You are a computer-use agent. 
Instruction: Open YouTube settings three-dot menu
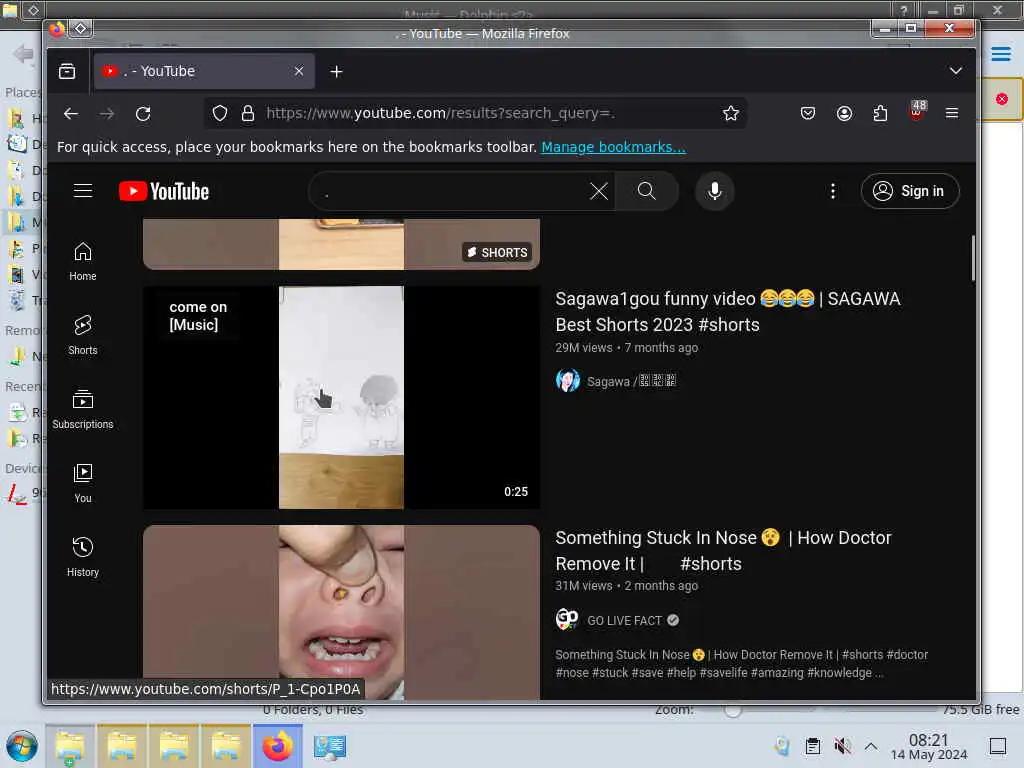[x=833, y=191]
